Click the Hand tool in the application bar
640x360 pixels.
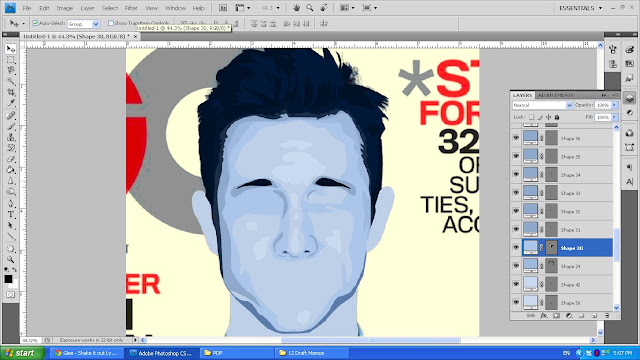[296, 8]
